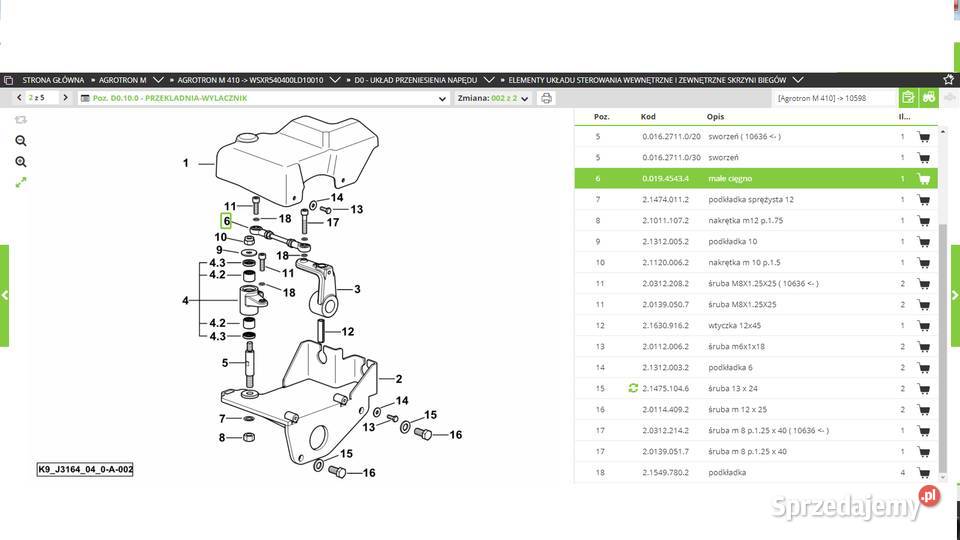Select the sworzeń 0.016.2711.0/30 row
The image size is (960, 540).
[750, 158]
